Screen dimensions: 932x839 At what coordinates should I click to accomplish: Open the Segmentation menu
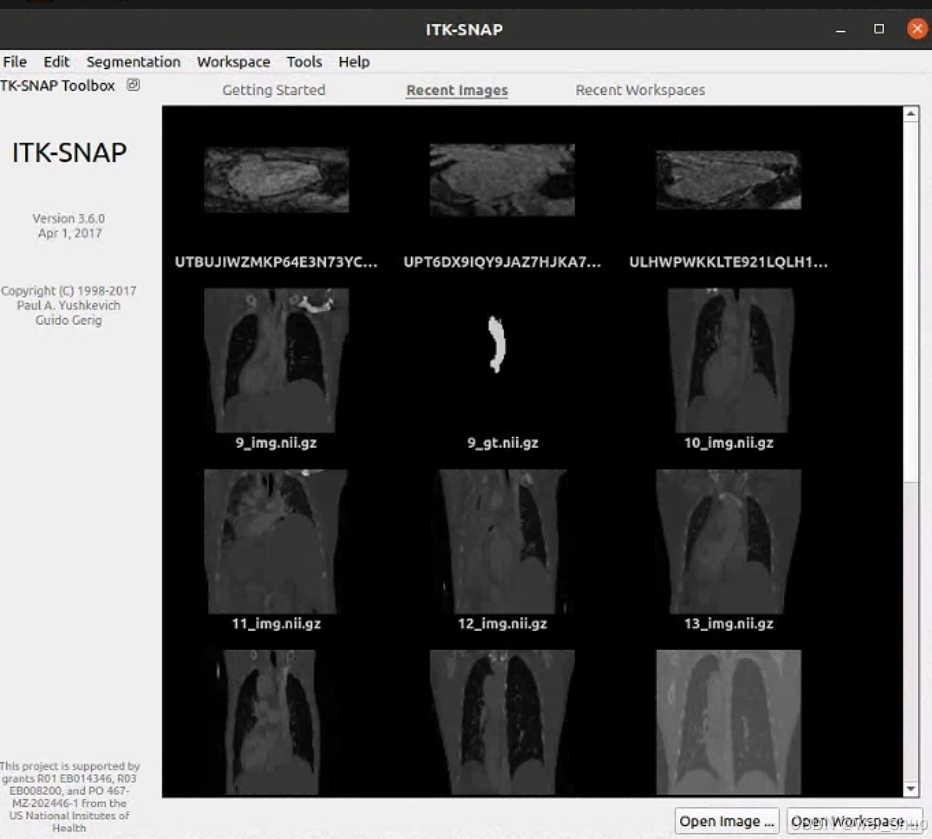click(133, 62)
